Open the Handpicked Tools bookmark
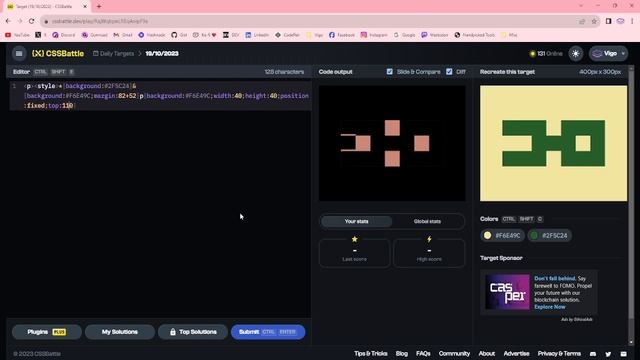Viewport: 640px width, 360px height. pyautogui.click(x=475, y=35)
